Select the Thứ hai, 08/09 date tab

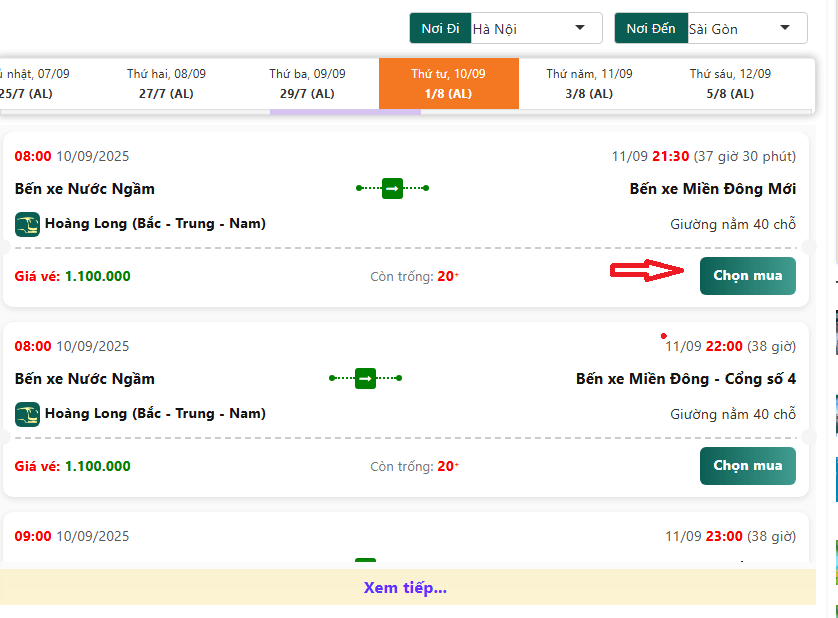coord(166,83)
